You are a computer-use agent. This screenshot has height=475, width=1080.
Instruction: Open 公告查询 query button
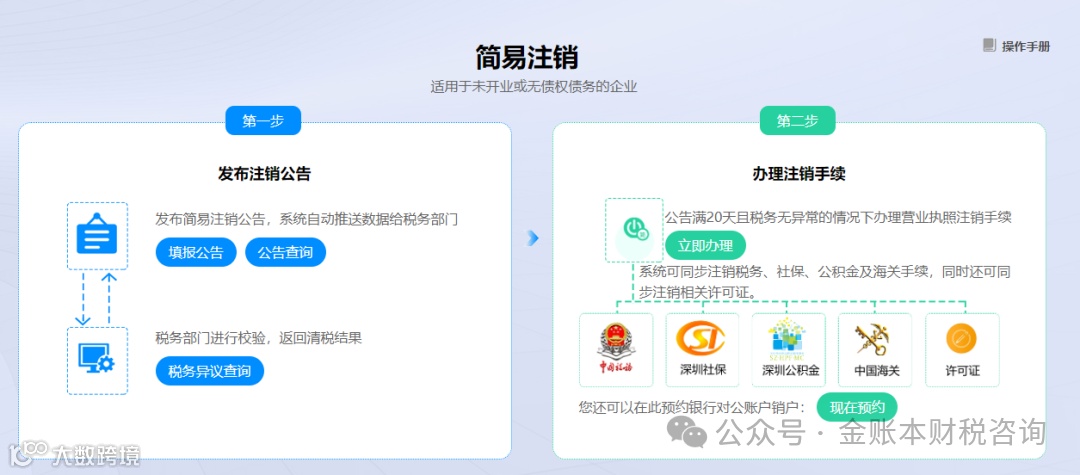pos(285,253)
